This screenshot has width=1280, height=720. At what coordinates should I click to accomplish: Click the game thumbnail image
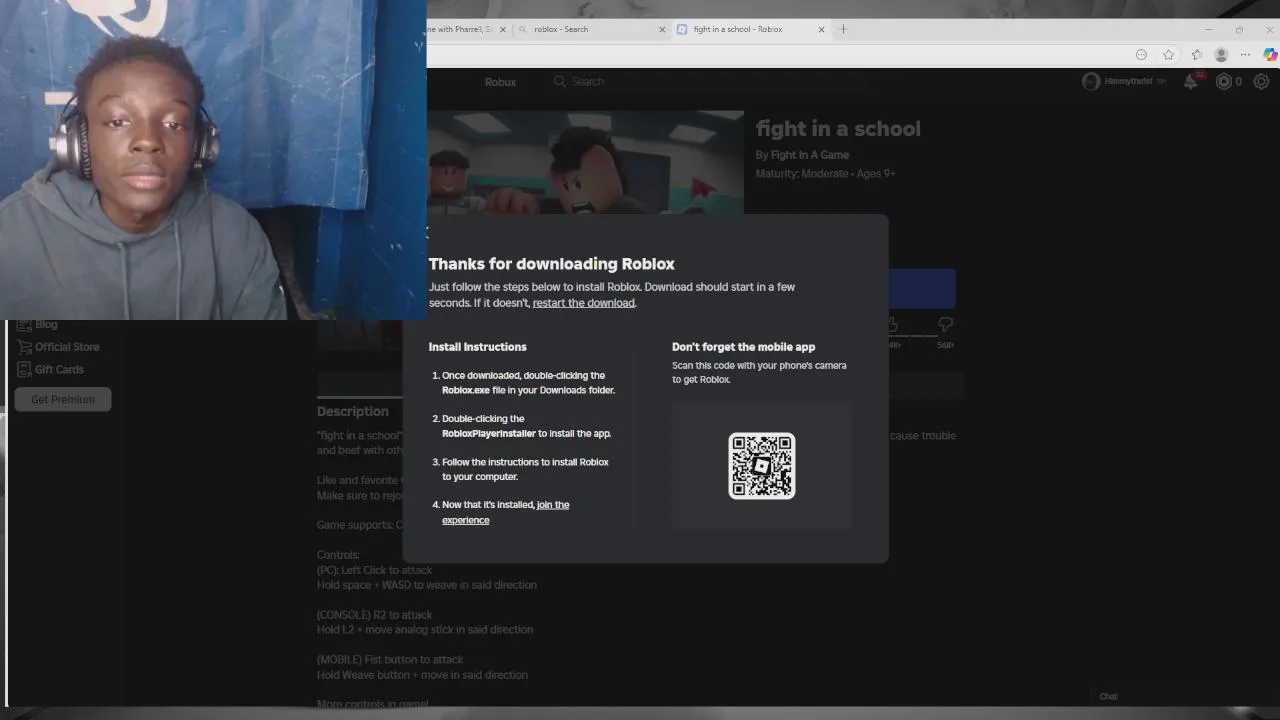point(585,162)
